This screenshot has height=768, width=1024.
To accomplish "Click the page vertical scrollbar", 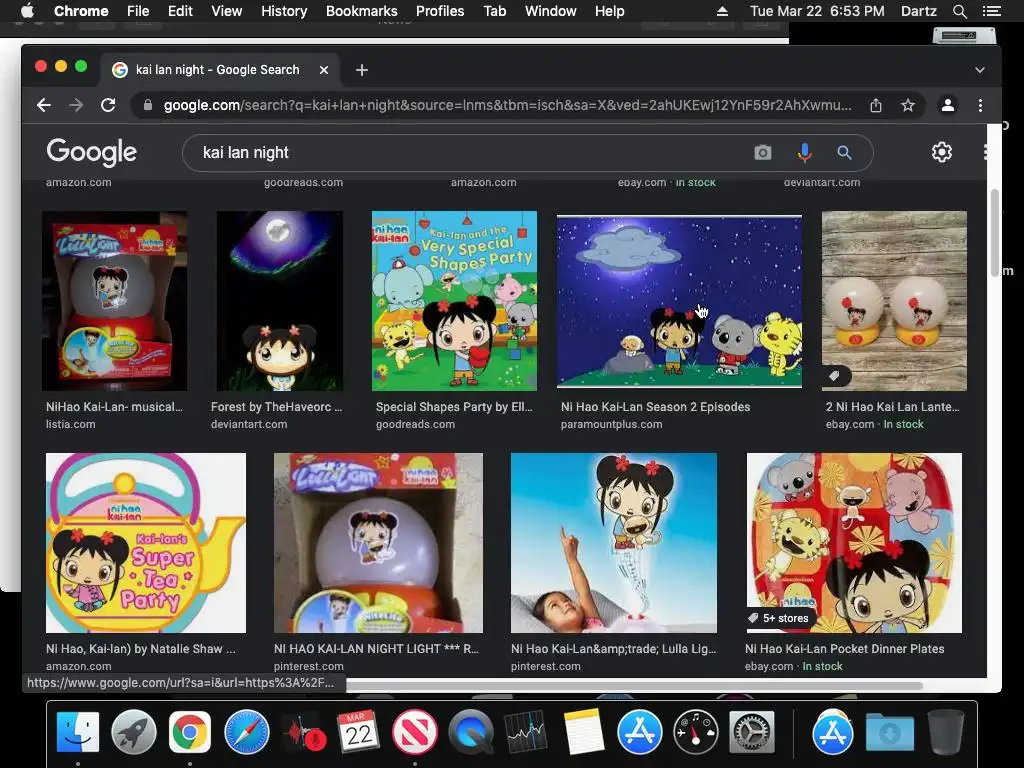I will (x=994, y=233).
